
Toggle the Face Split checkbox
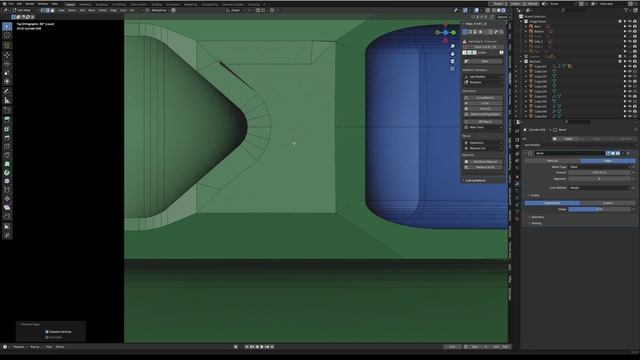pyautogui.click(x=47, y=338)
